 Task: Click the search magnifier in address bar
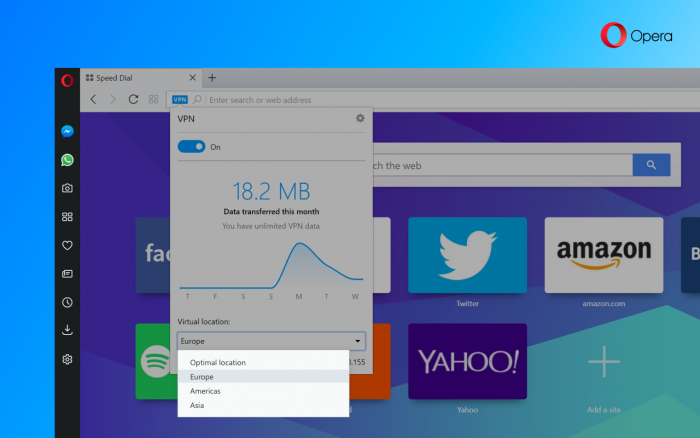point(197,99)
